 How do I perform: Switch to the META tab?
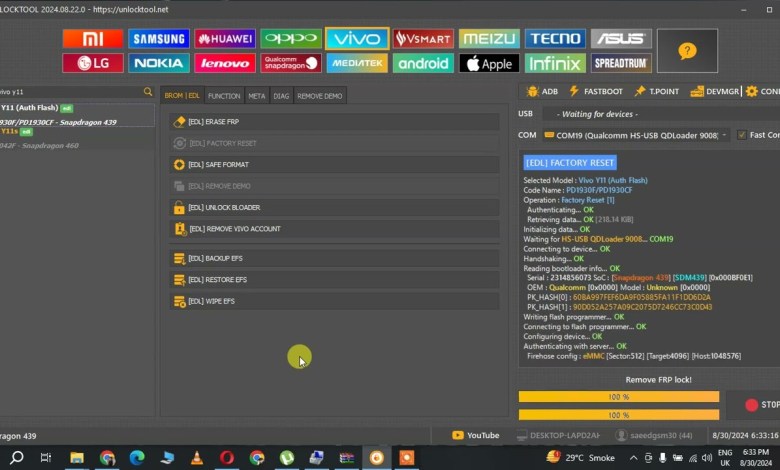(x=257, y=96)
